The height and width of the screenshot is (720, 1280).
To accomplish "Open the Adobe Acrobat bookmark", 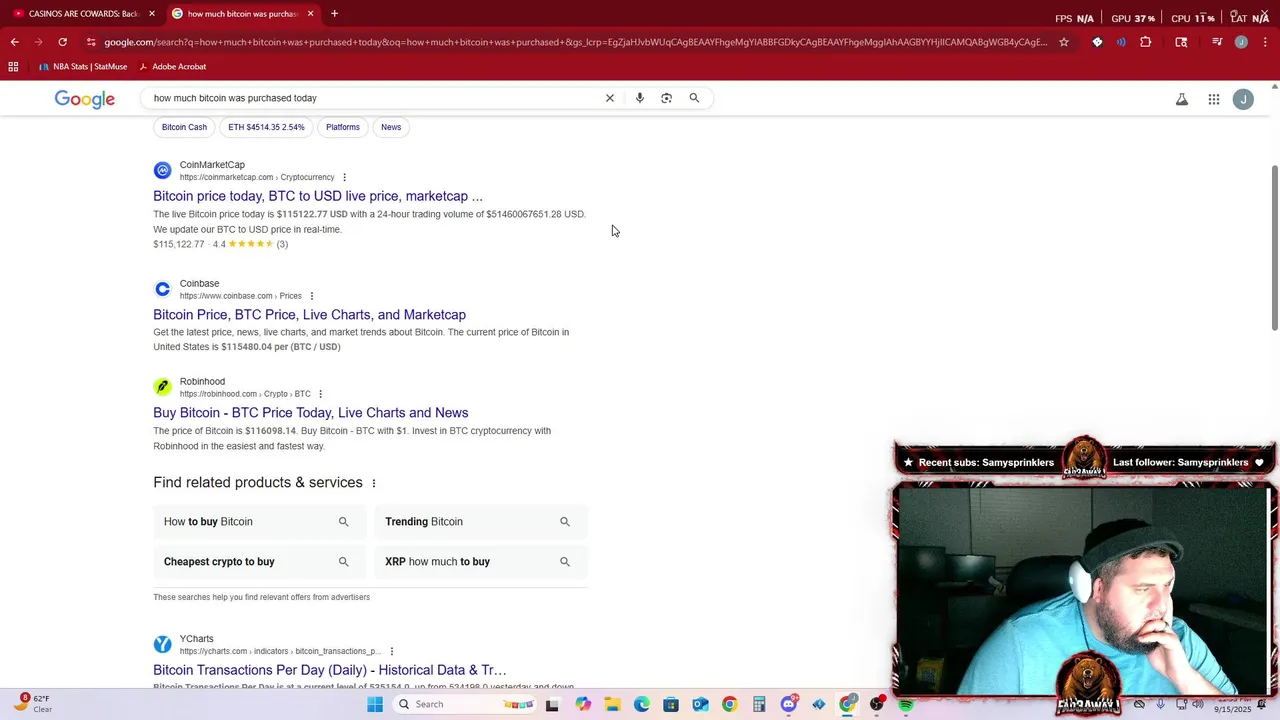I will coord(172,67).
